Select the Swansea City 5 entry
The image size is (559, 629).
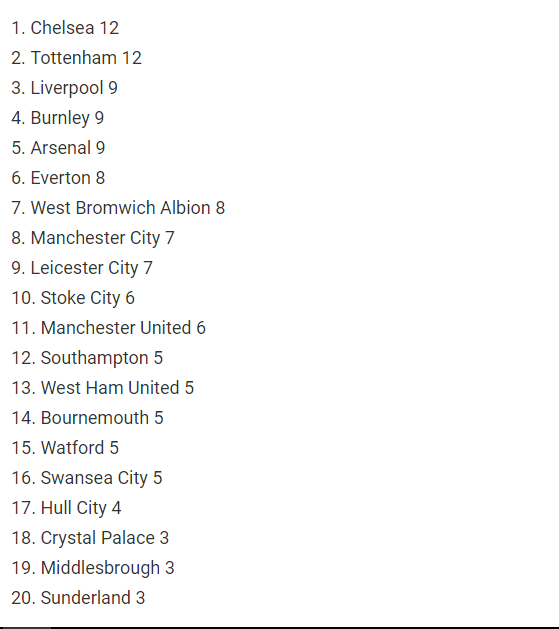click(x=87, y=478)
